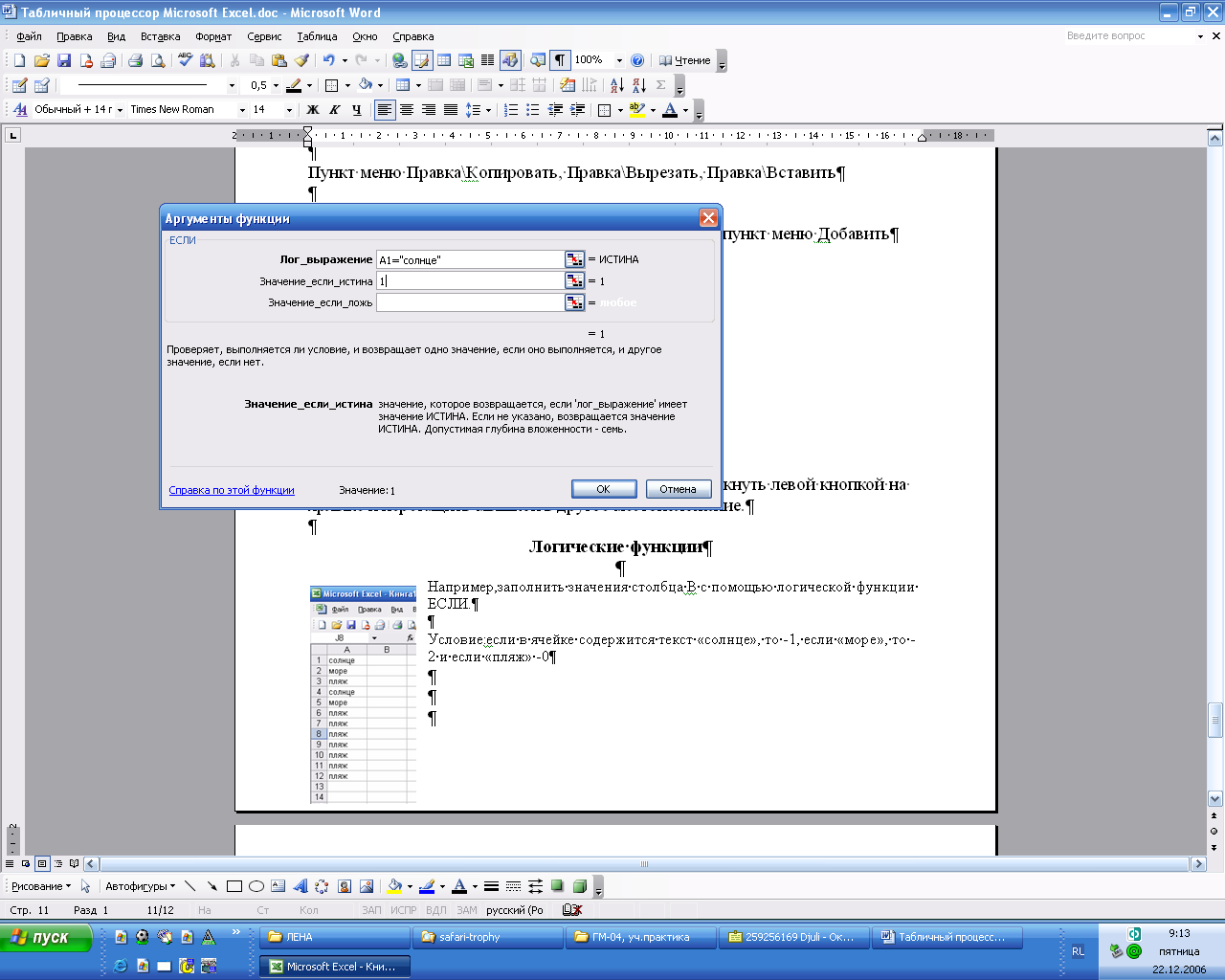1225x980 pixels.
Task: Pick the yellow highlight color button
Action: 637,110
